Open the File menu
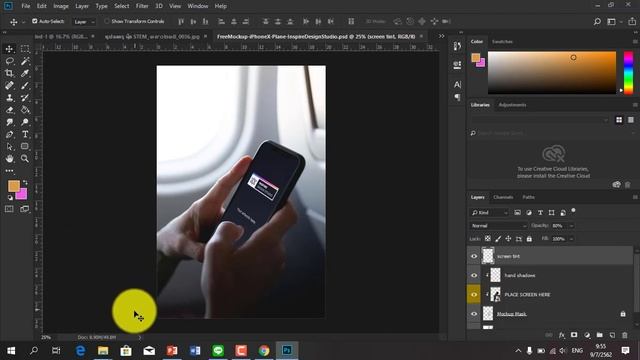640x360 pixels. (26, 6)
